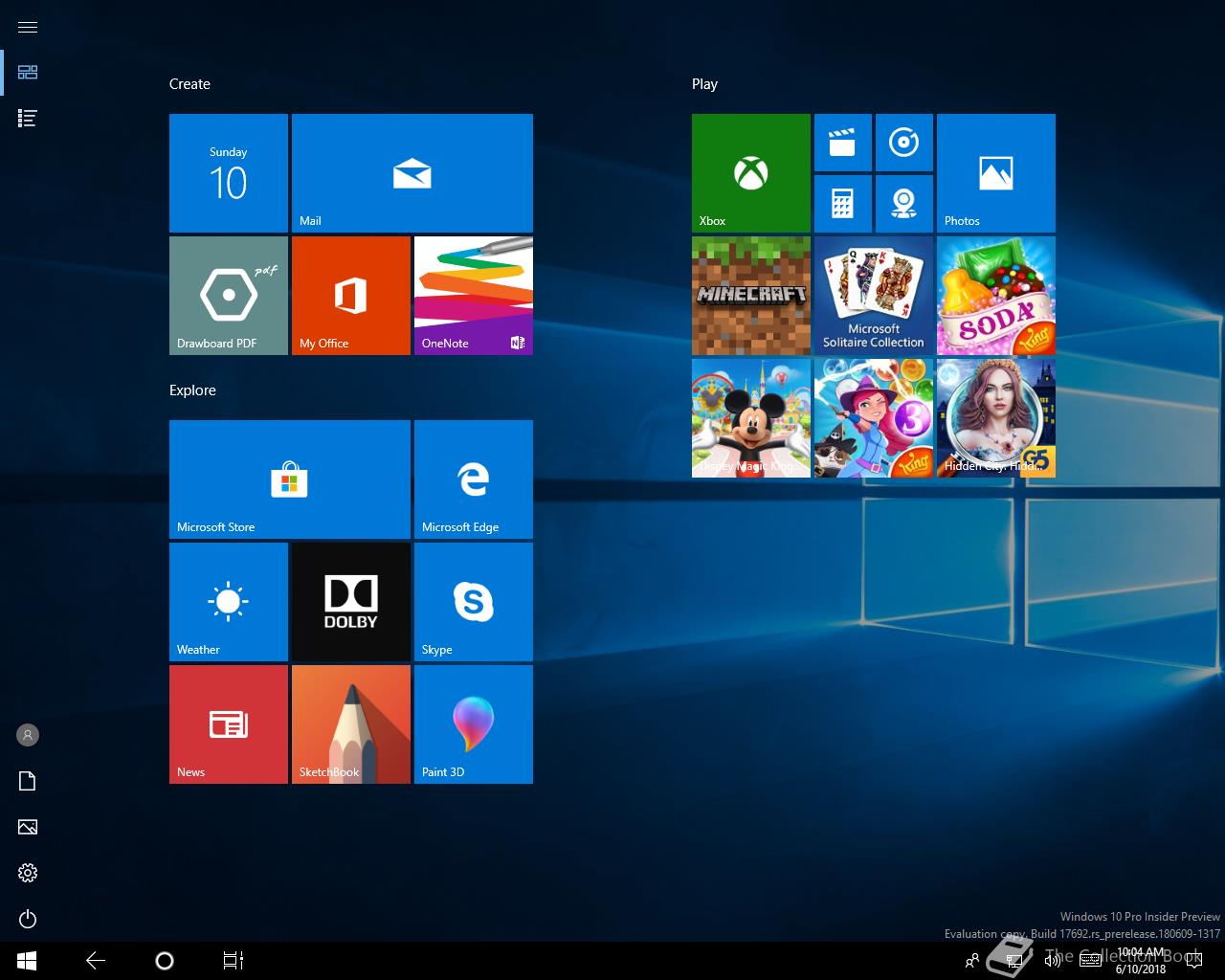The image size is (1225, 980).
Task: Open the network status tray icon
Action: click(x=1013, y=961)
